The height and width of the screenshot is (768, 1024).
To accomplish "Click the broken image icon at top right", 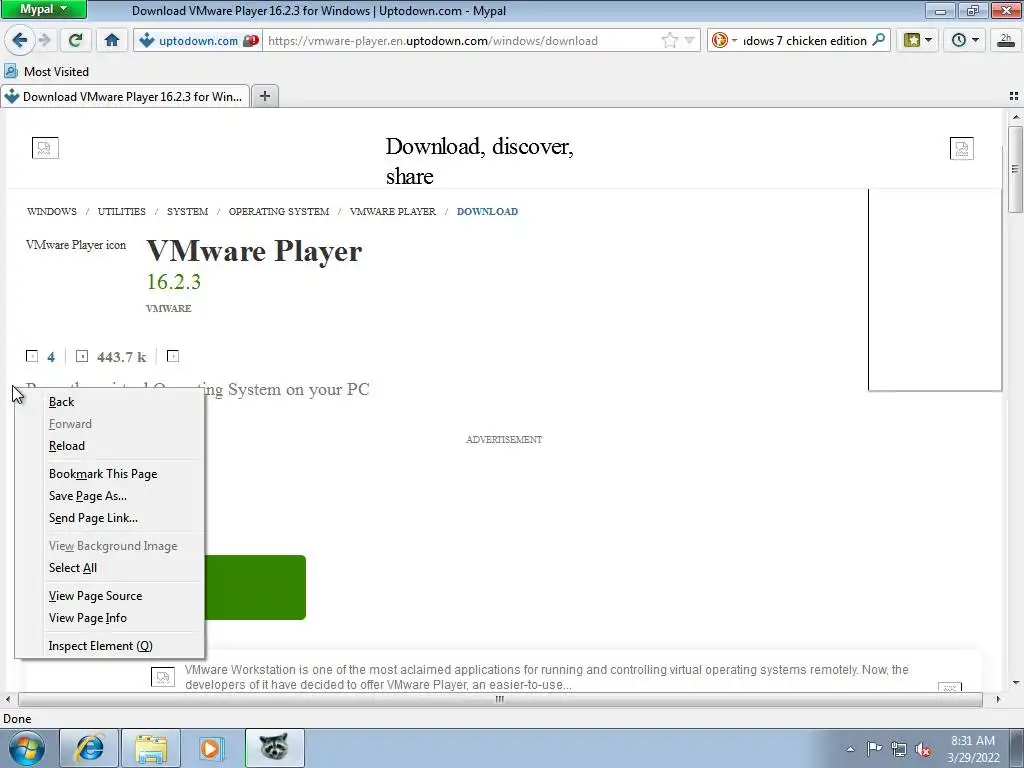I will (x=961, y=149).
